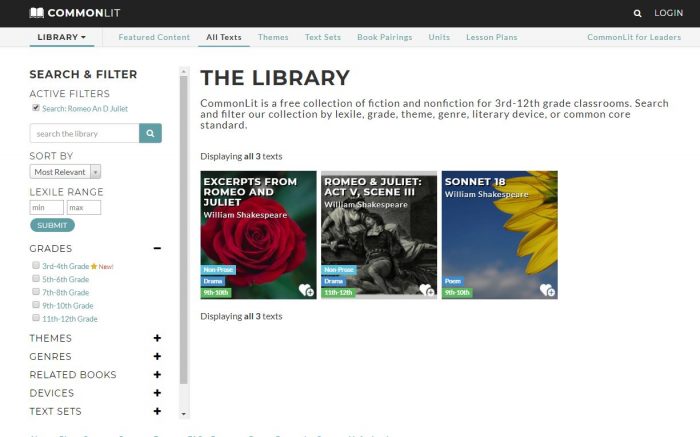This screenshot has width=700, height=437.
Task: Expand the Related Books section
Action: (x=157, y=375)
